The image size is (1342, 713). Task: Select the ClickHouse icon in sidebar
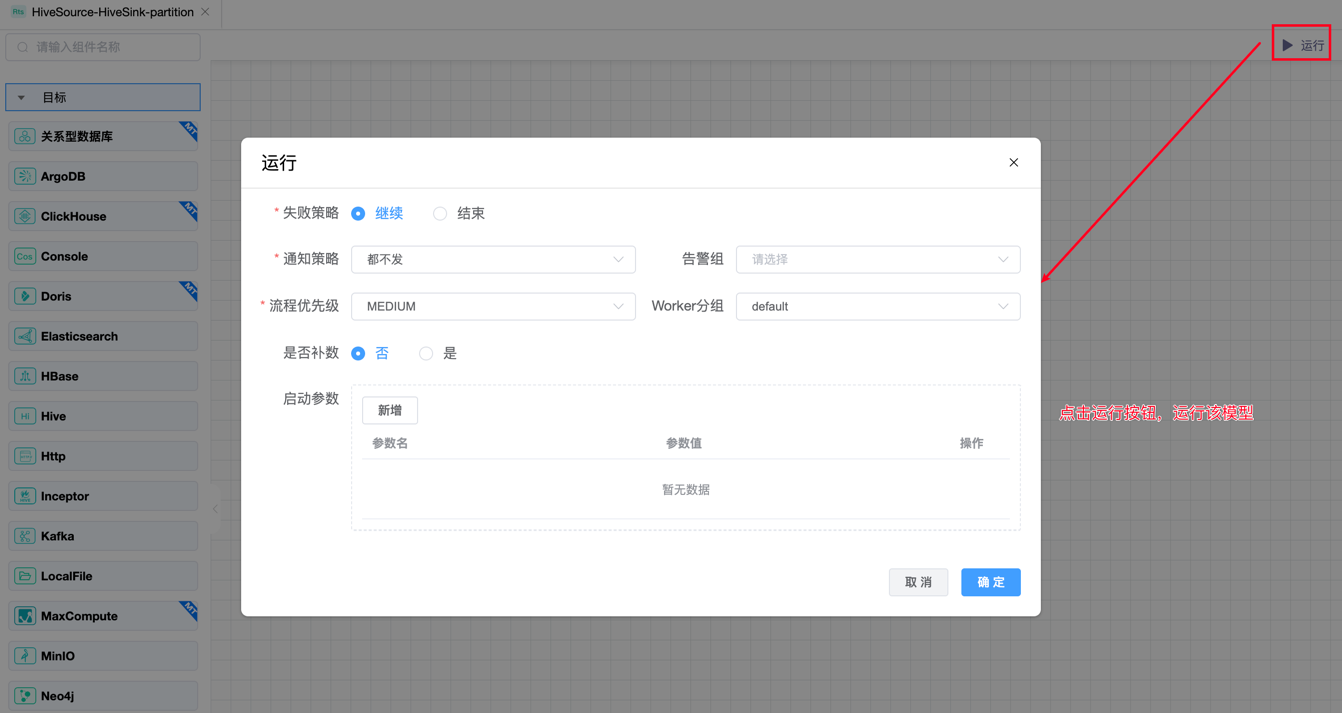click(x=25, y=217)
